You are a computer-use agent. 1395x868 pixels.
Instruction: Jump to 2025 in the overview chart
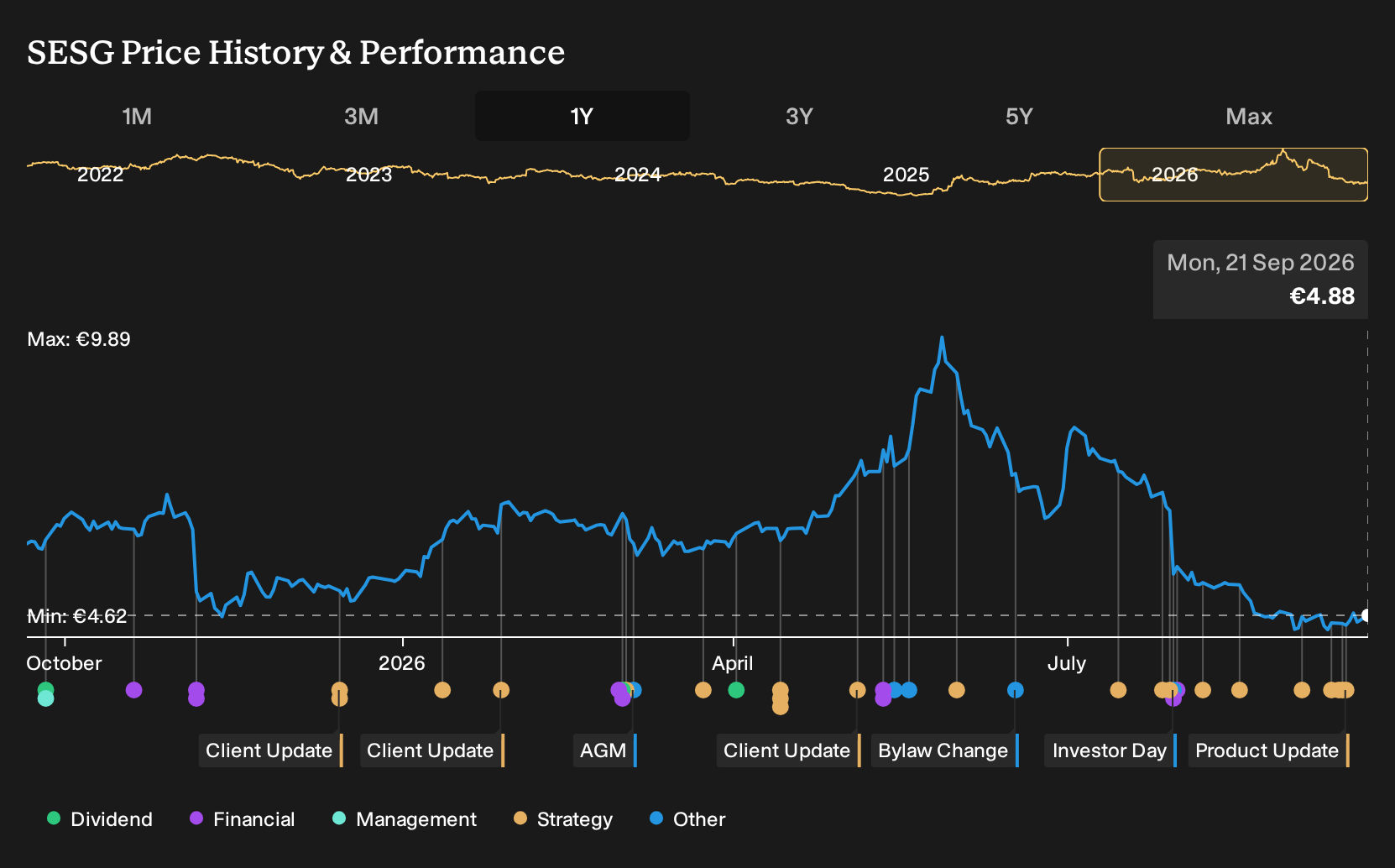(x=906, y=175)
